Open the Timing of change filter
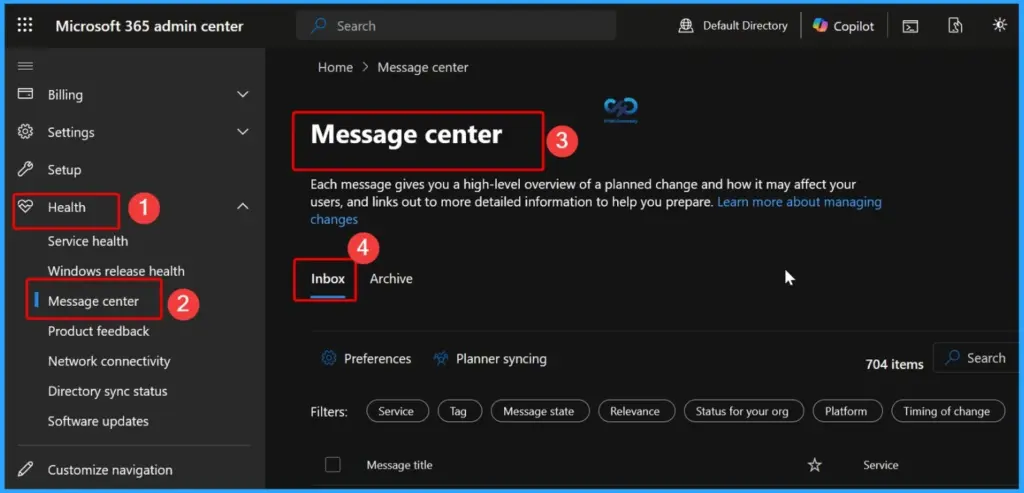1024x493 pixels. click(x=946, y=411)
